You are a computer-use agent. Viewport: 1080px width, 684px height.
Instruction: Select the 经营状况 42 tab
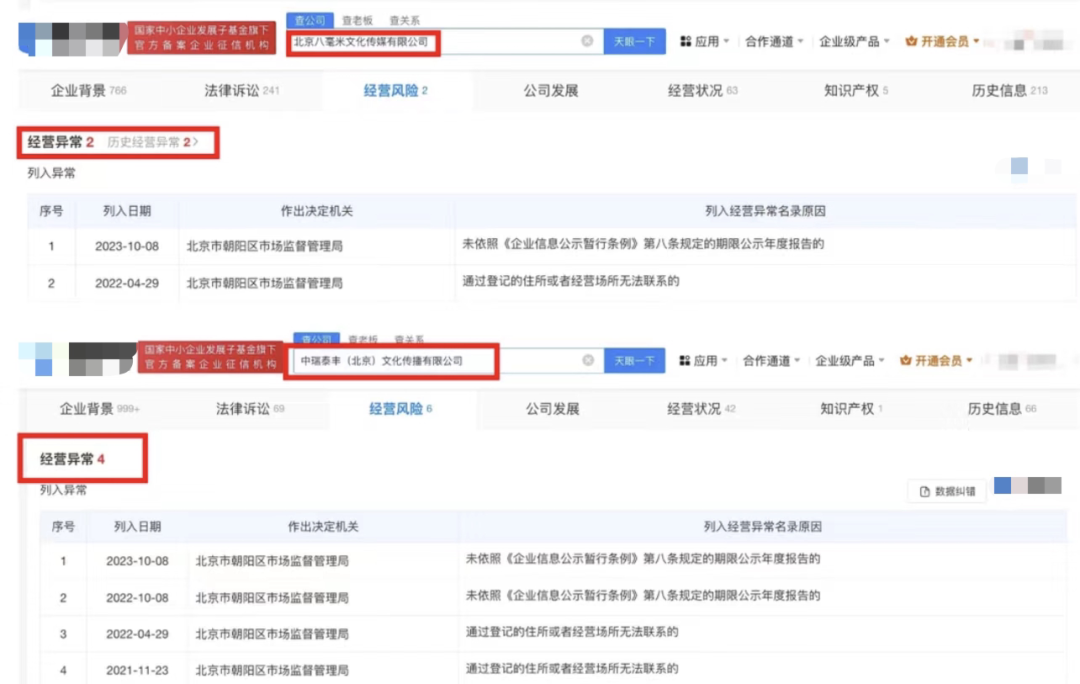[701, 409]
